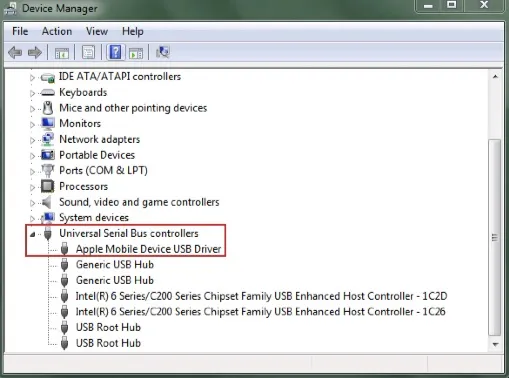Select the Processors label
Image resolution: width=509 pixels, height=378 pixels.
pyautogui.click(x=83, y=186)
